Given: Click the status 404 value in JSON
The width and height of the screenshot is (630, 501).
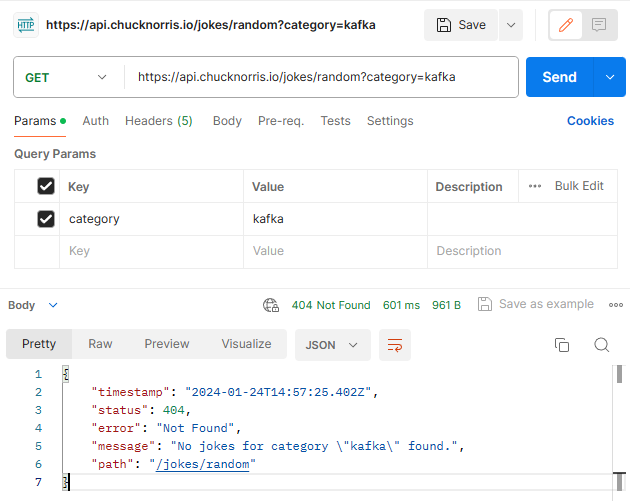Looking at the screenshot, I should click(173, 410).
